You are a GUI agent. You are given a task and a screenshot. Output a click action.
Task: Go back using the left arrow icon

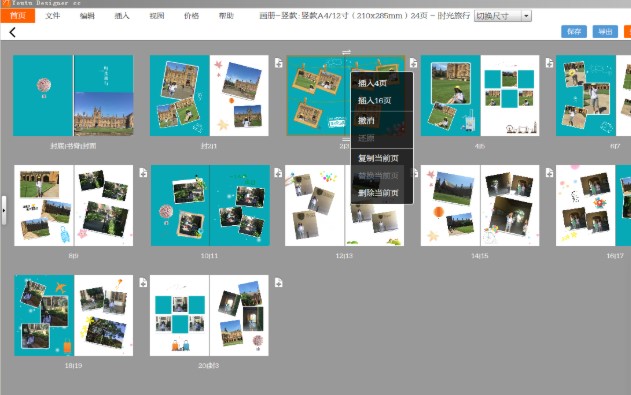[x=12, y=32]
